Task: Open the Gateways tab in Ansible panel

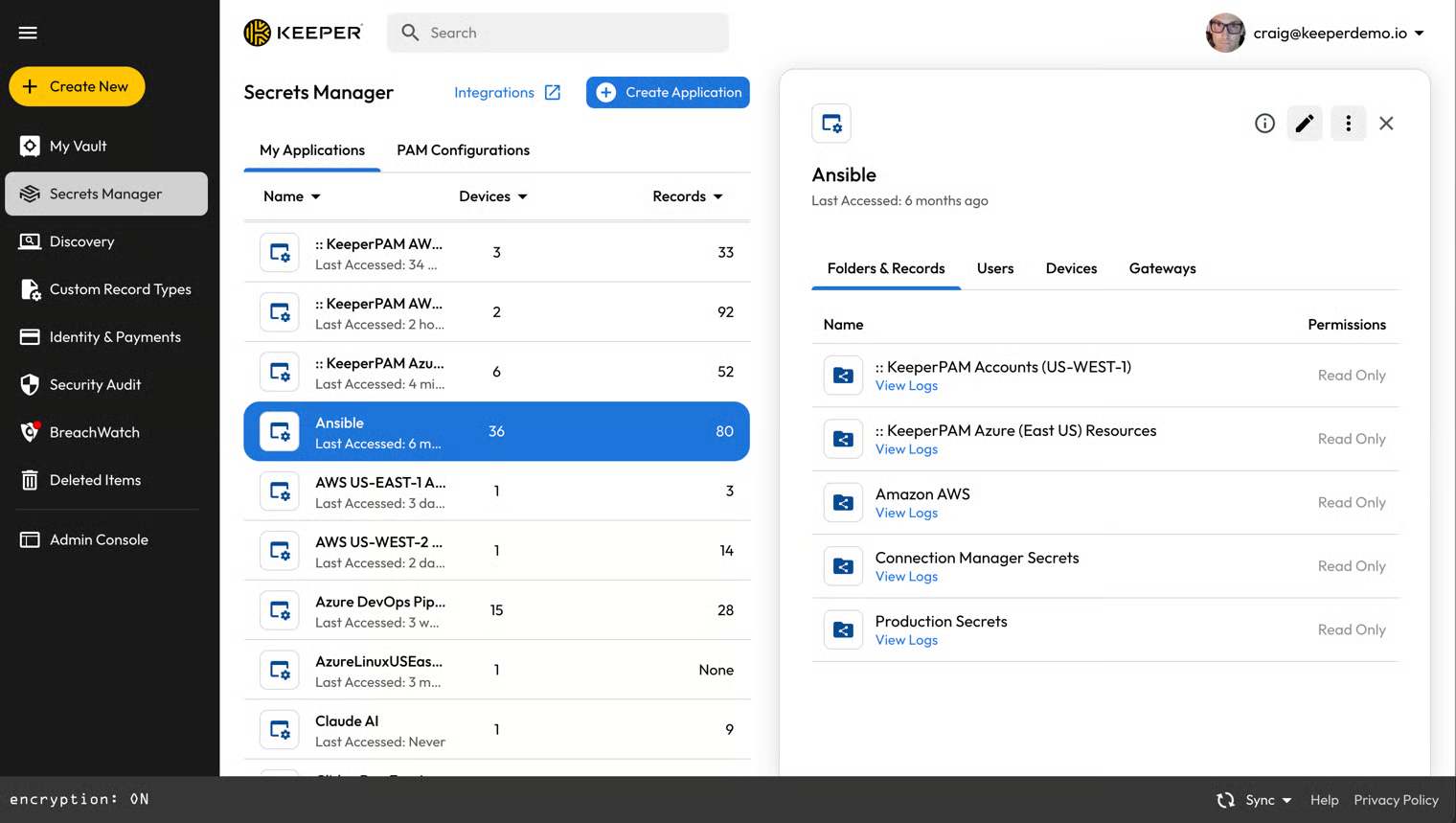Action: point(1162,268)
